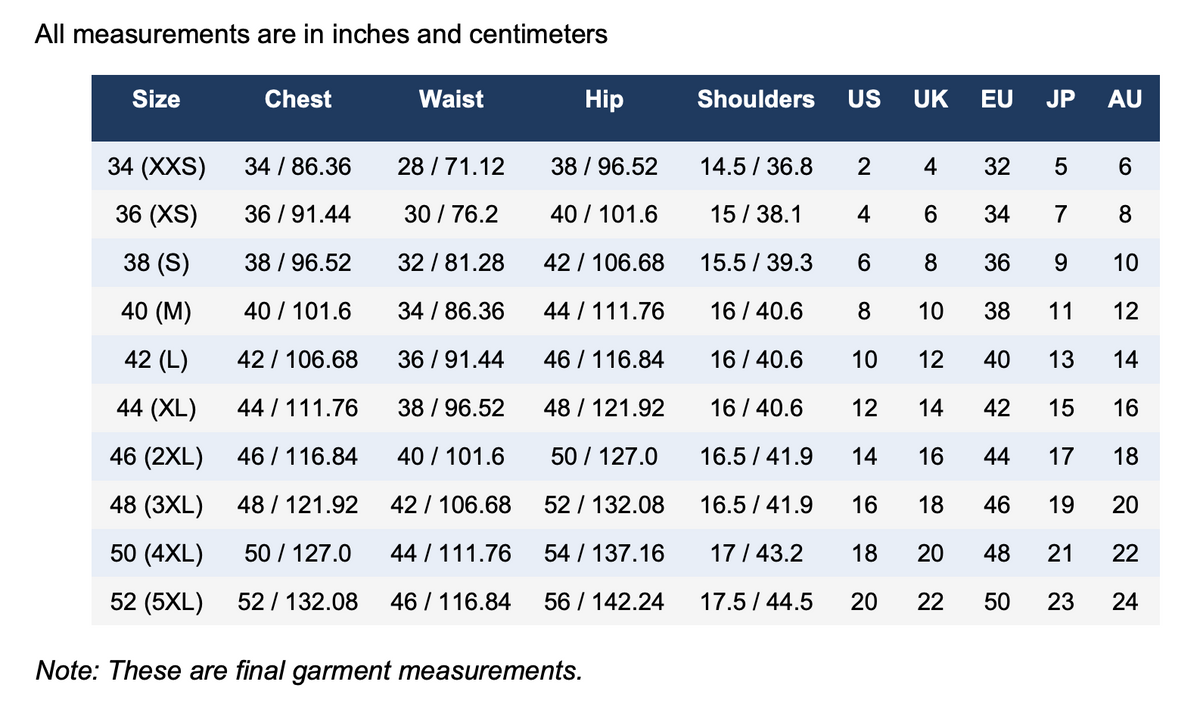The height and width of the screenshot is (716, 1200).
Task: Click the waist value in the 38 (S) row
Action: 451,263
